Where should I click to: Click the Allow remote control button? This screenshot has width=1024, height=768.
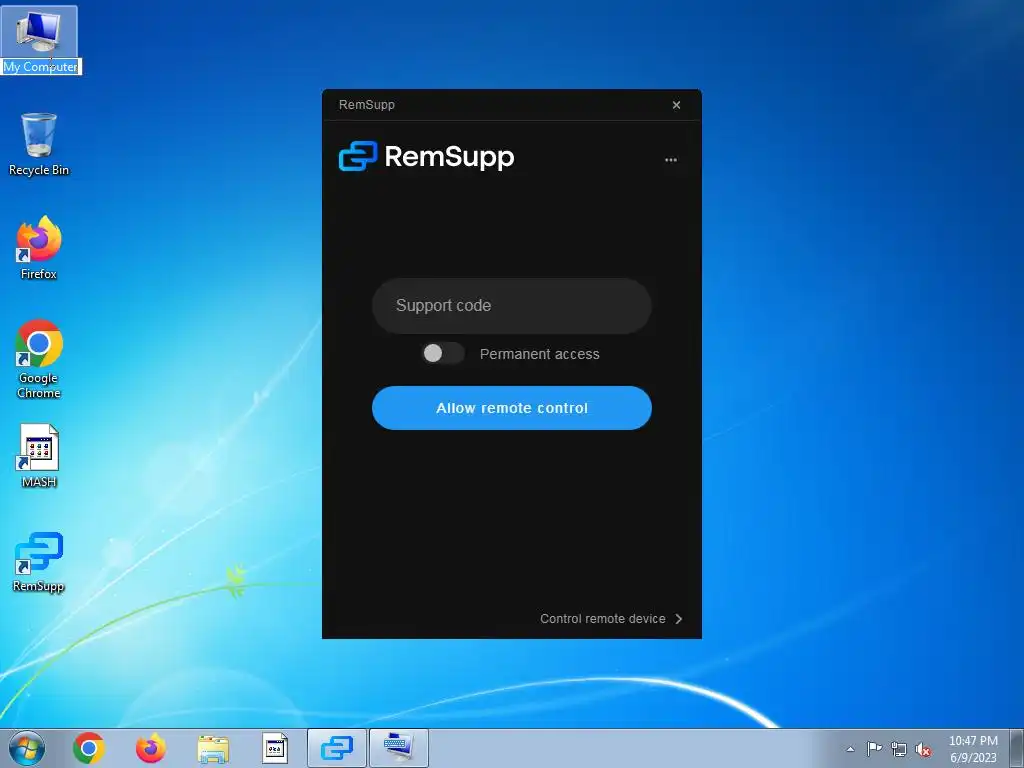tap(511, 408)
